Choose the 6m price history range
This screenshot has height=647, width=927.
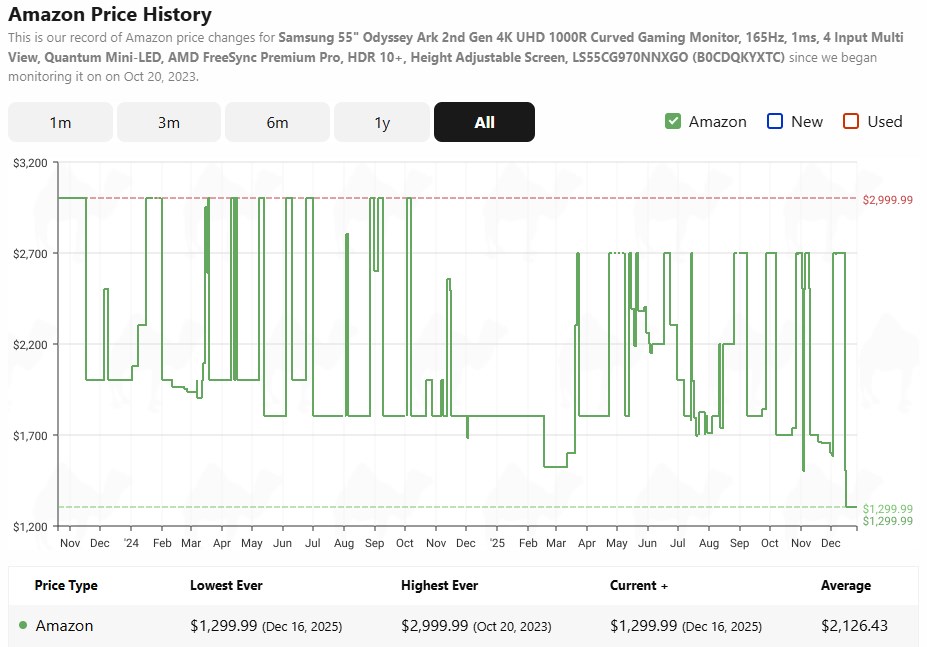point(277,122)
